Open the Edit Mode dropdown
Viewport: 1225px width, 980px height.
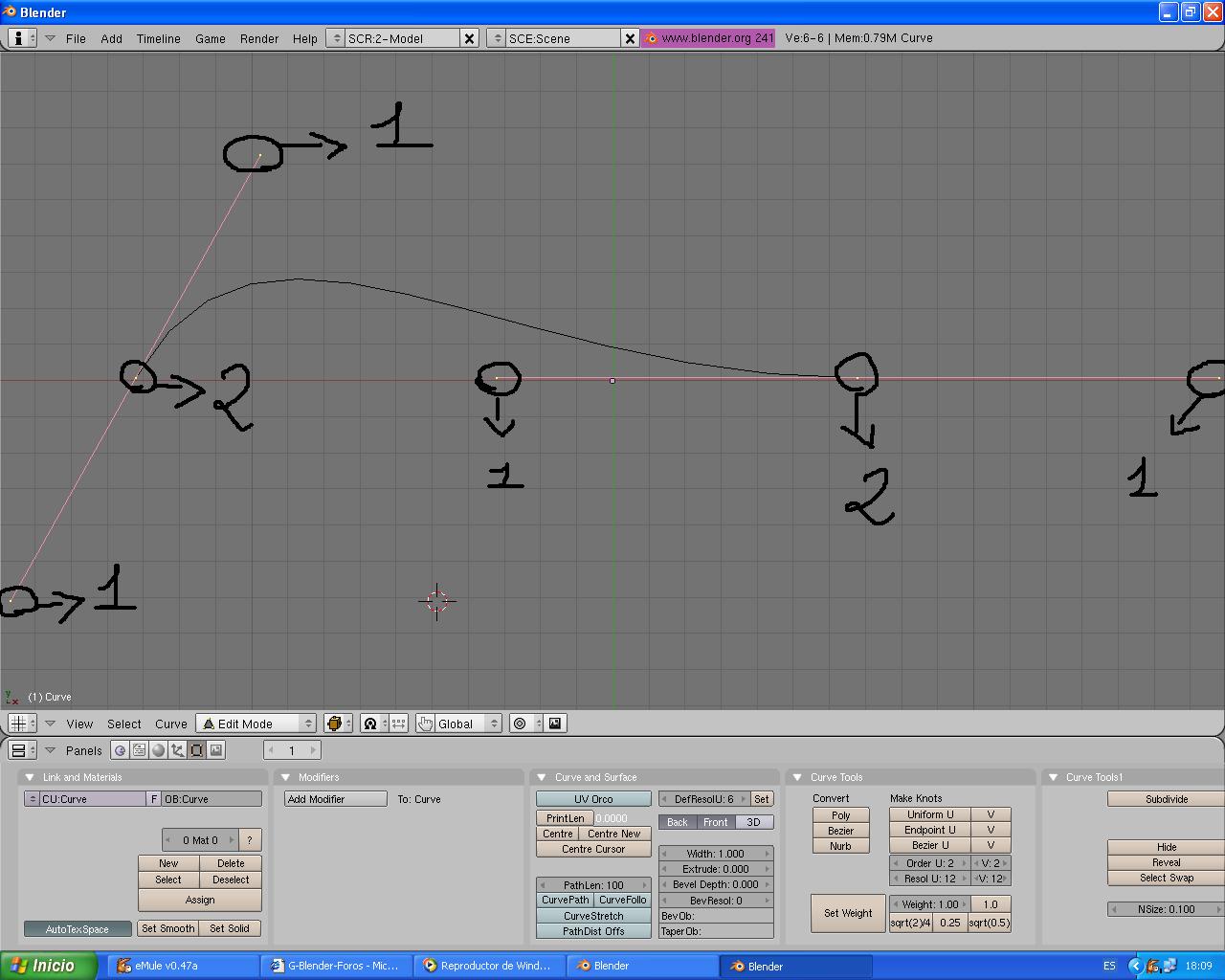pyautogui.click(x=256, y=724)
